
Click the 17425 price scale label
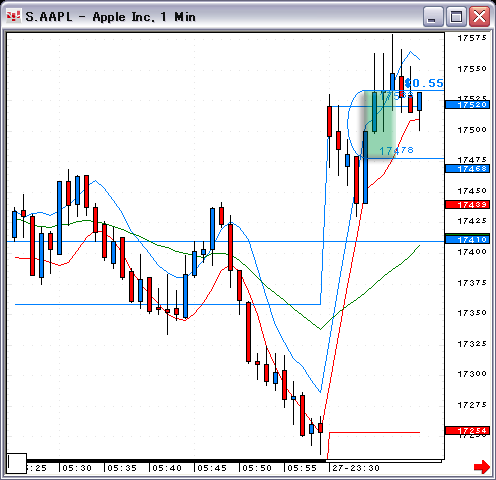(x=472, y=221)
